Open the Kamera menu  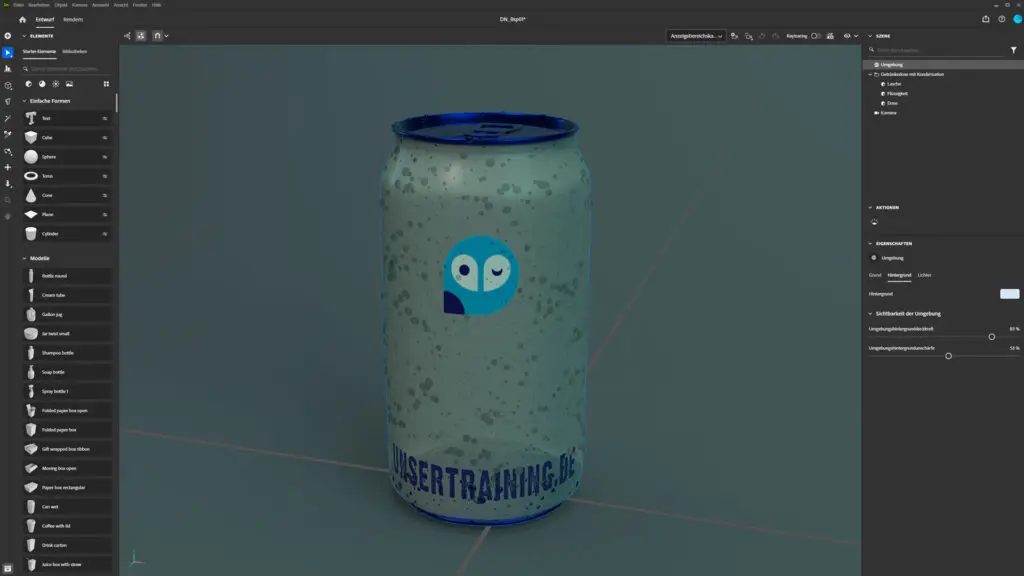pyautogui.click(x=80, y=5)
